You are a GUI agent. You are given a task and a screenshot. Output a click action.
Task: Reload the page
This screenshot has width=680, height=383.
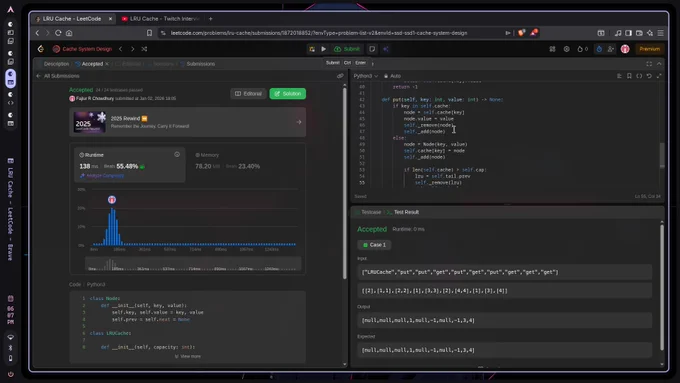pos(58,33)
